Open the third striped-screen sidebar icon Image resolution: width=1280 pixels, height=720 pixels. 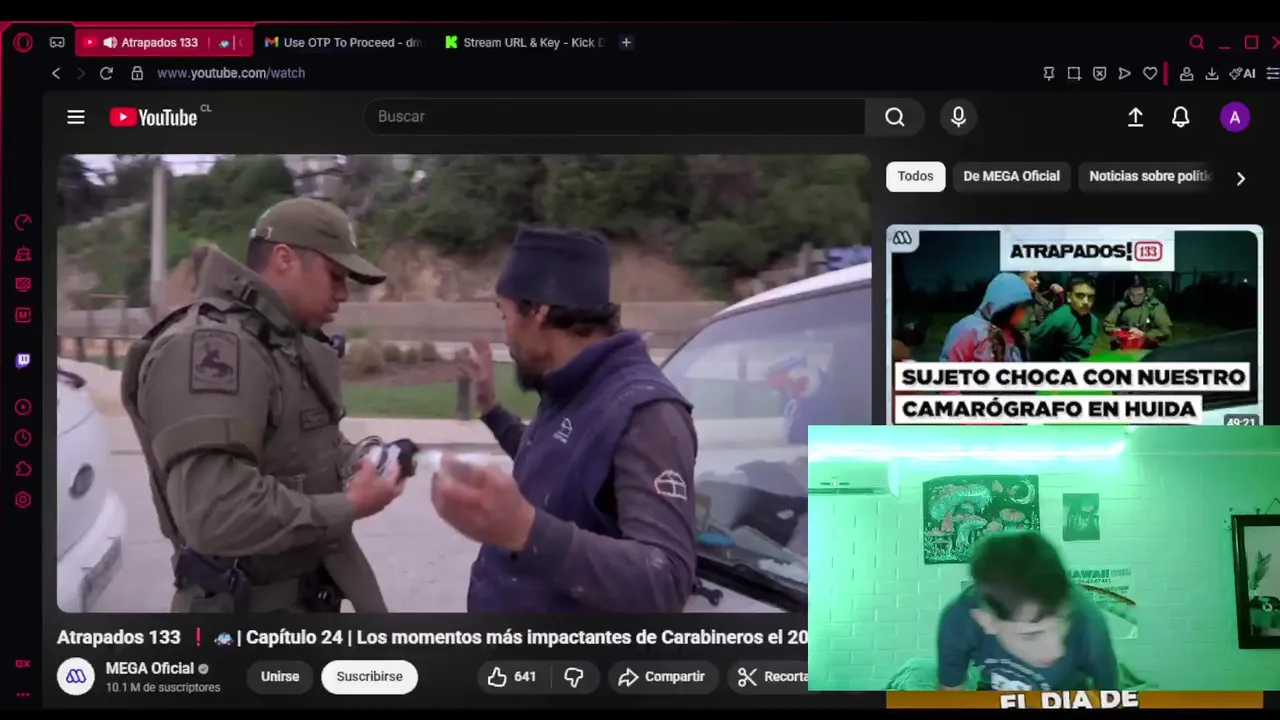23,284
